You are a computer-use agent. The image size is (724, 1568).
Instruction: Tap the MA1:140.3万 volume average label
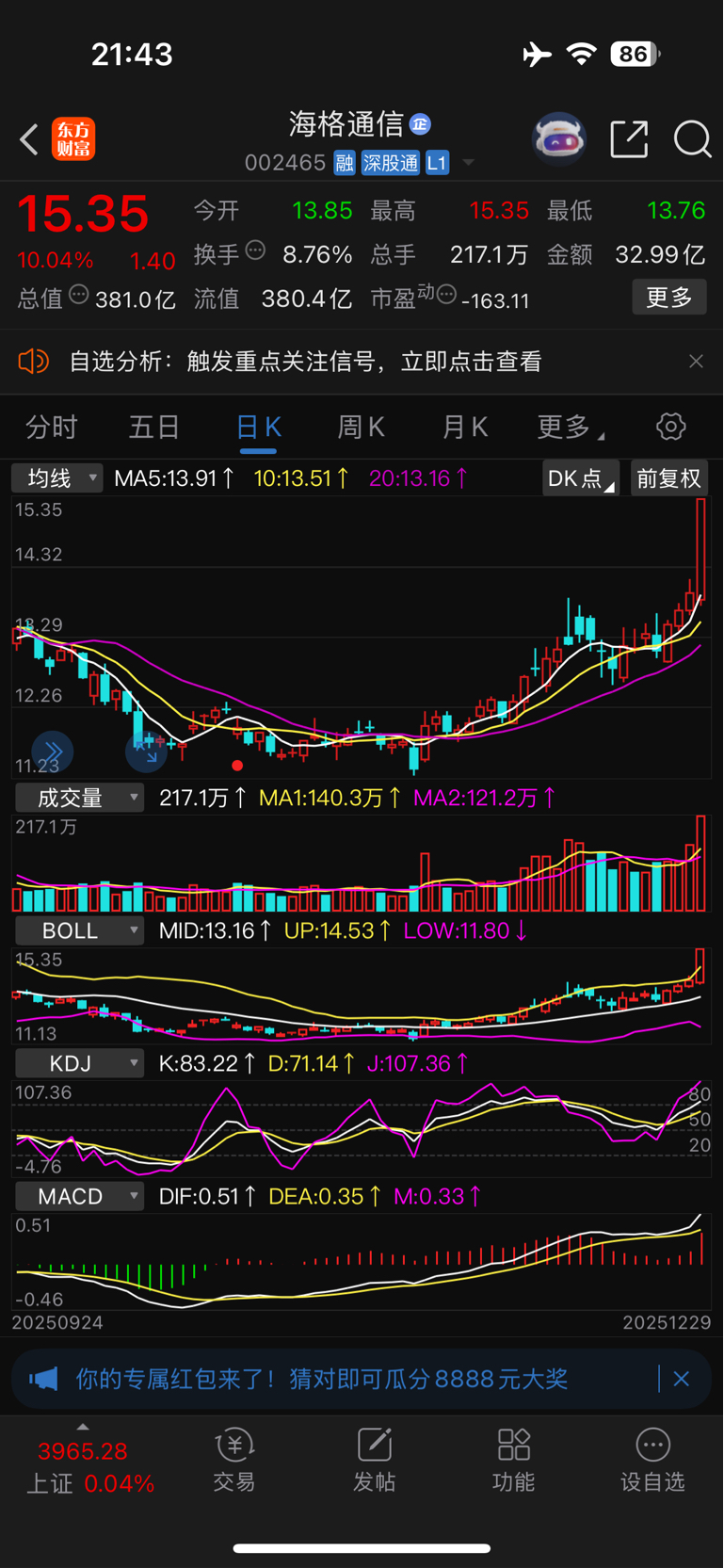330,799
